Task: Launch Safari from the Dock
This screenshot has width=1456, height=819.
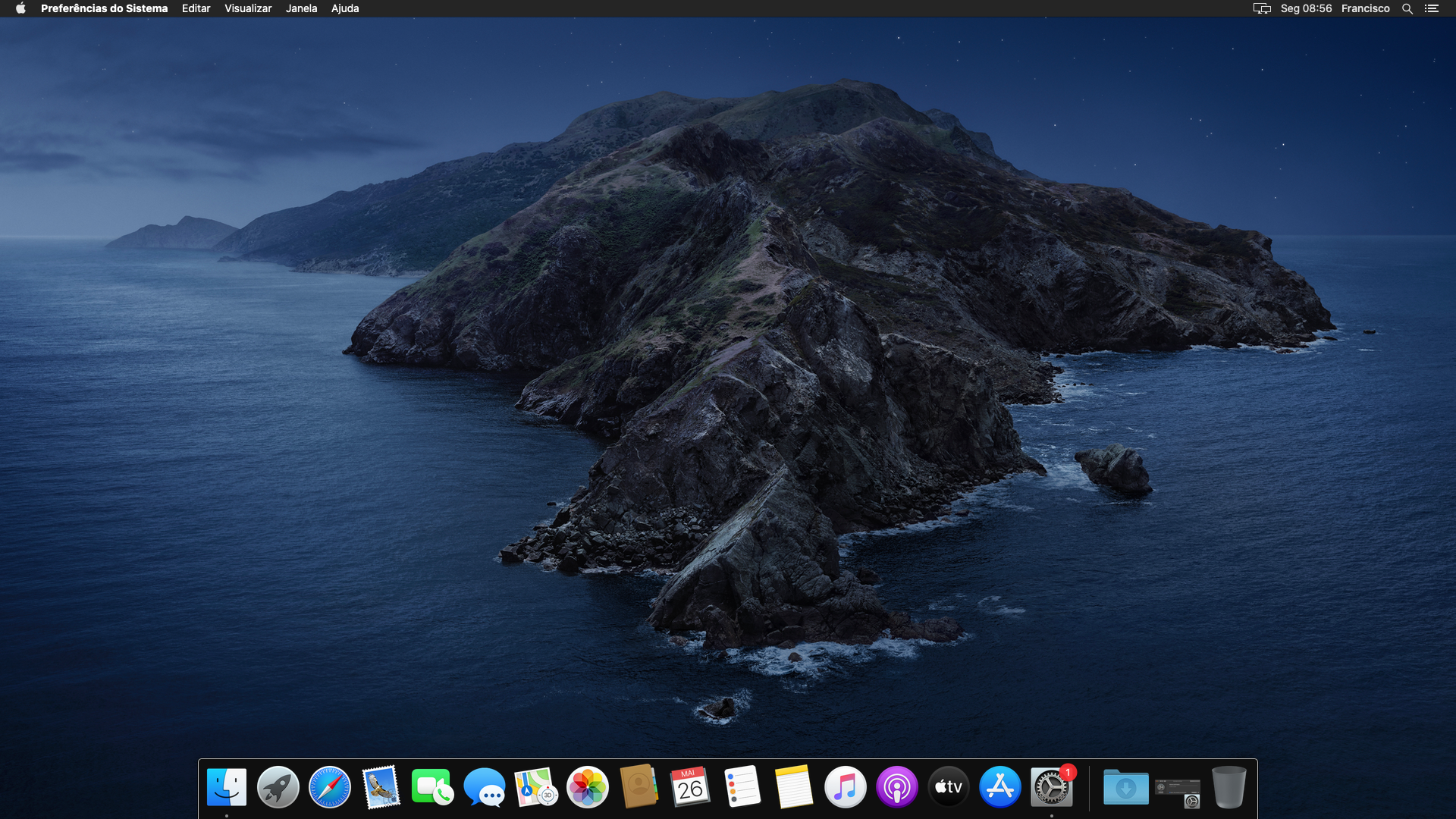Action: (330, 787)
